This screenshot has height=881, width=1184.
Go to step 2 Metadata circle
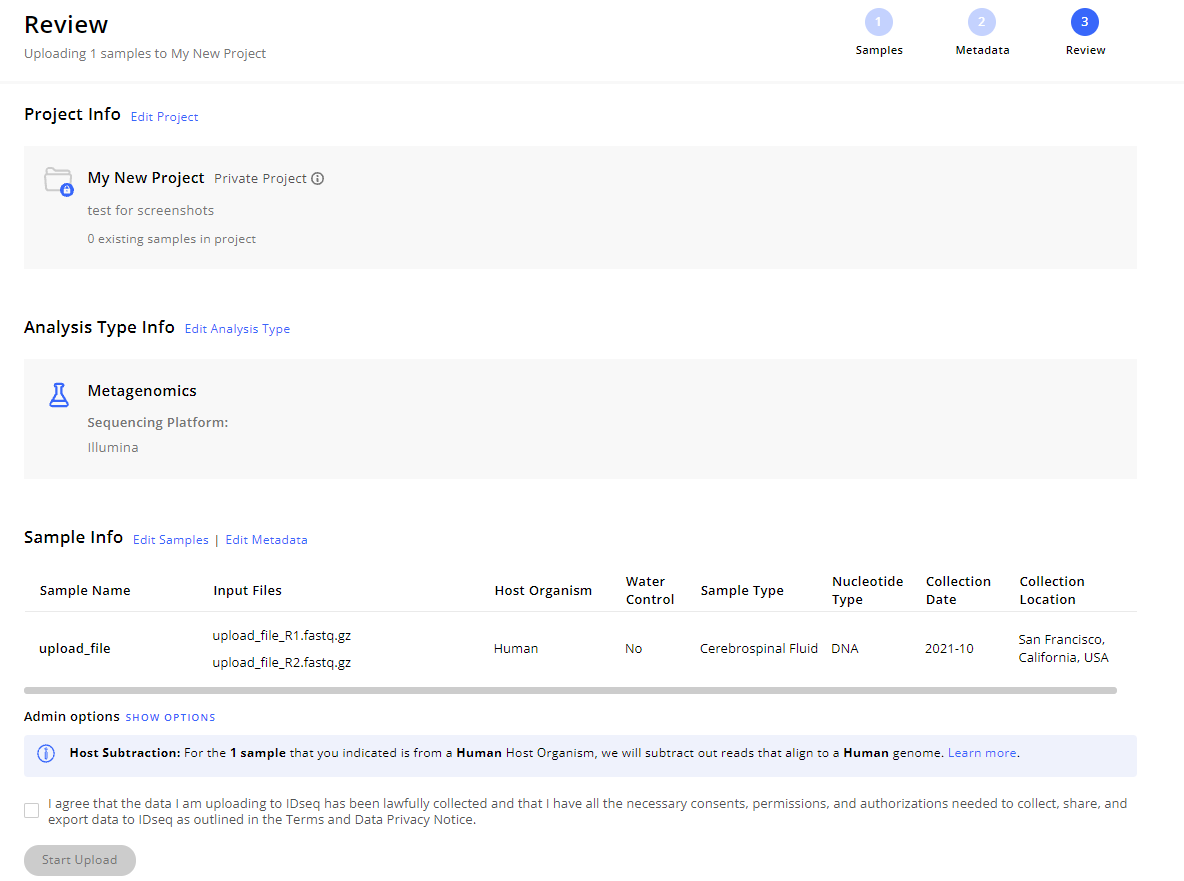982,22
